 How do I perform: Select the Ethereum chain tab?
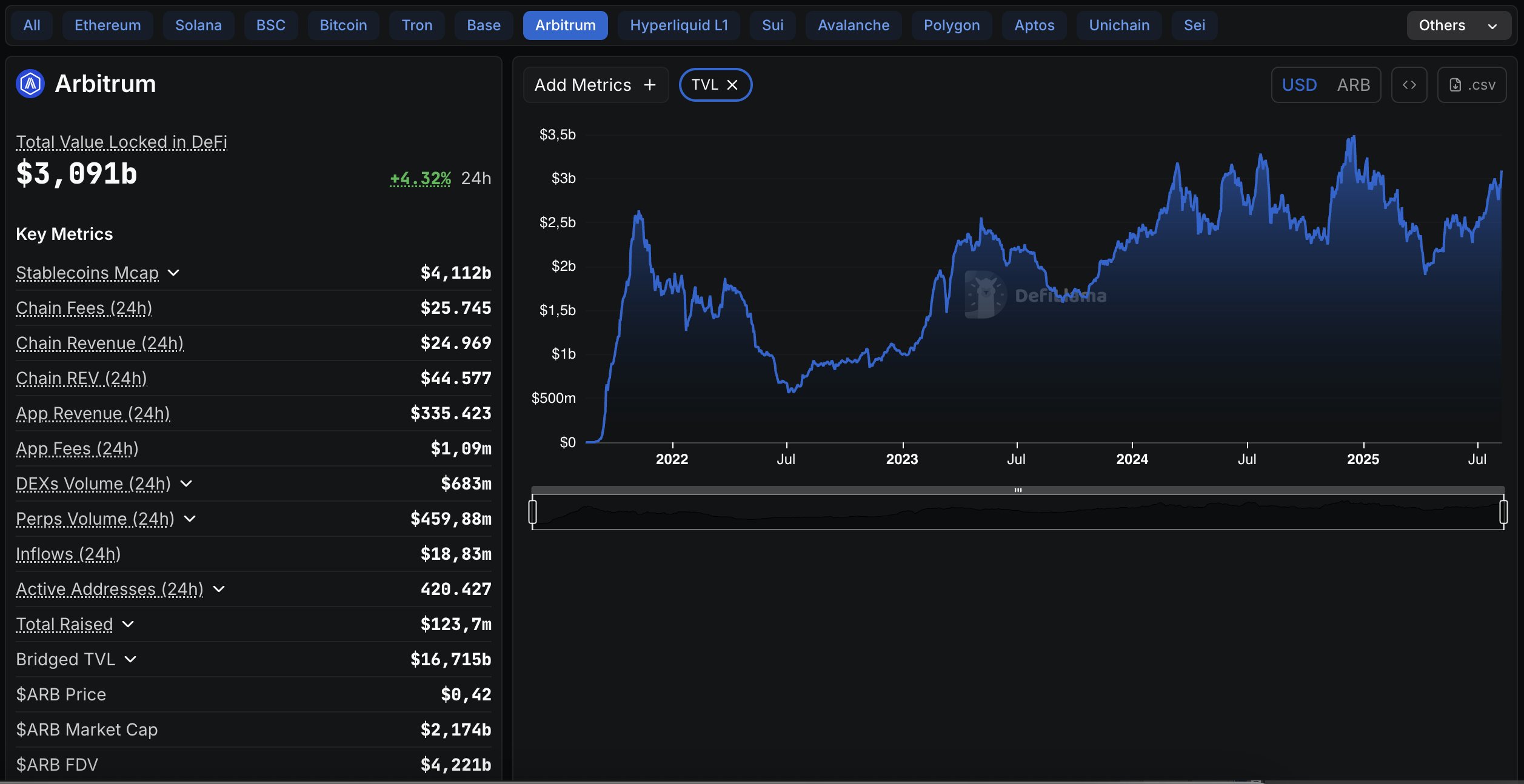click(x=107, y=25)
